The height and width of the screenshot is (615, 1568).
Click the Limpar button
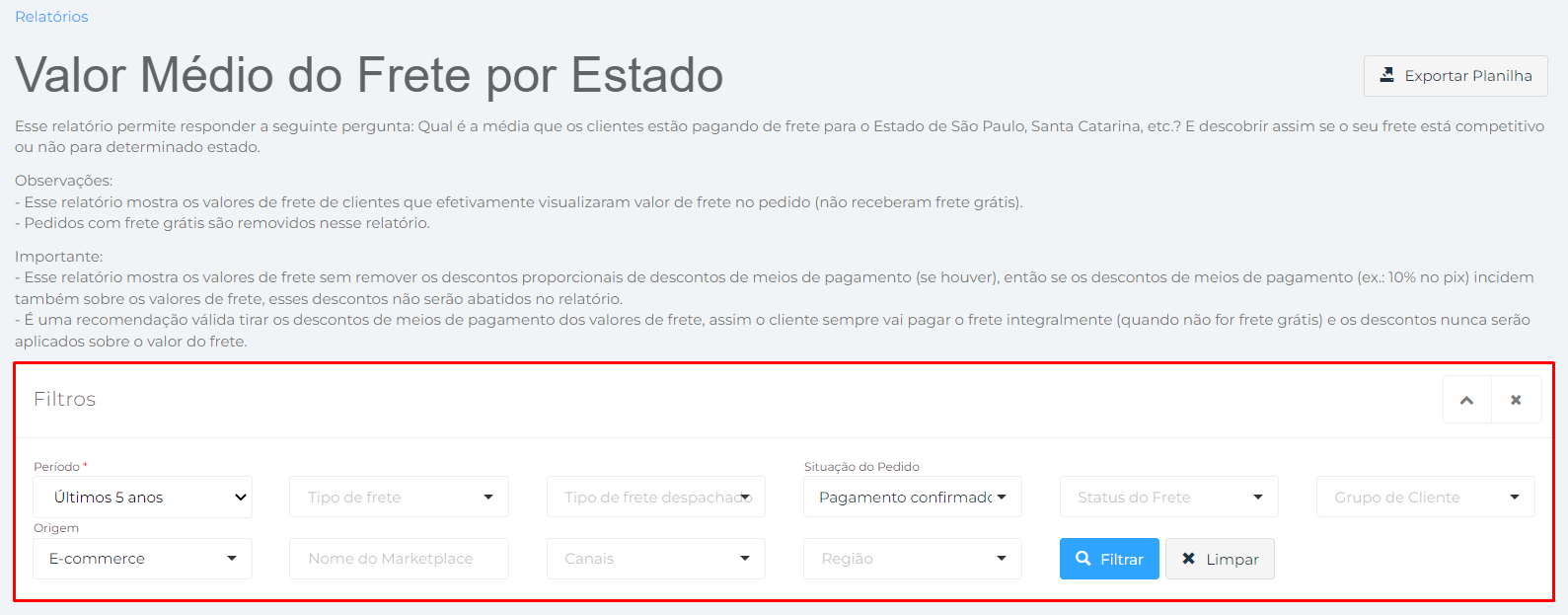click(1220, 559)
